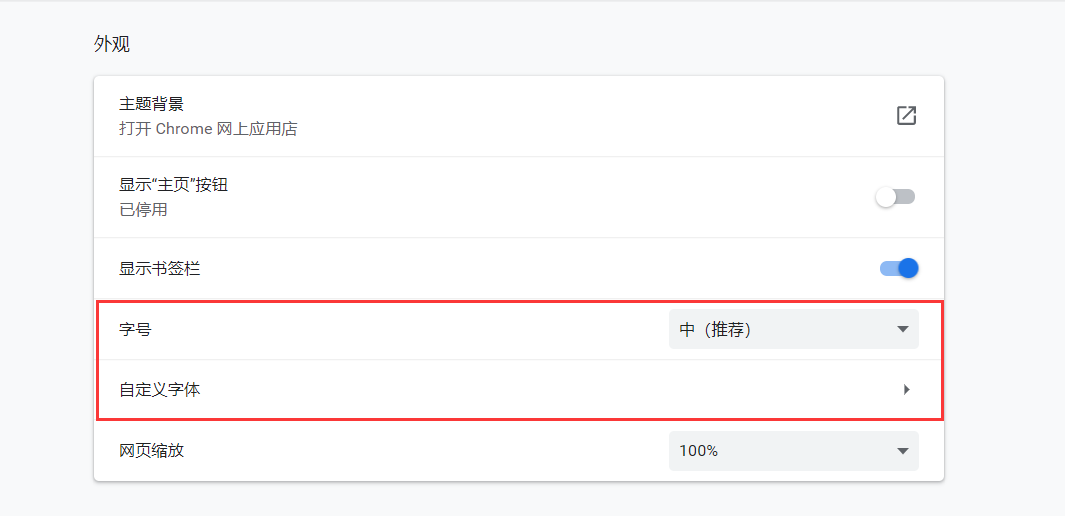Select the 中（推荐）value in the dropdown
The image size is (1065, 516).
click(715, 329)
